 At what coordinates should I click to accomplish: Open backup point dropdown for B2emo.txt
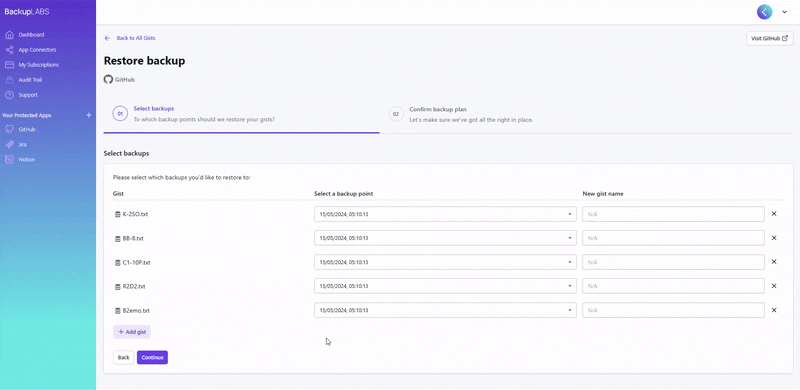pyautogui.click(x=445, y=310)
